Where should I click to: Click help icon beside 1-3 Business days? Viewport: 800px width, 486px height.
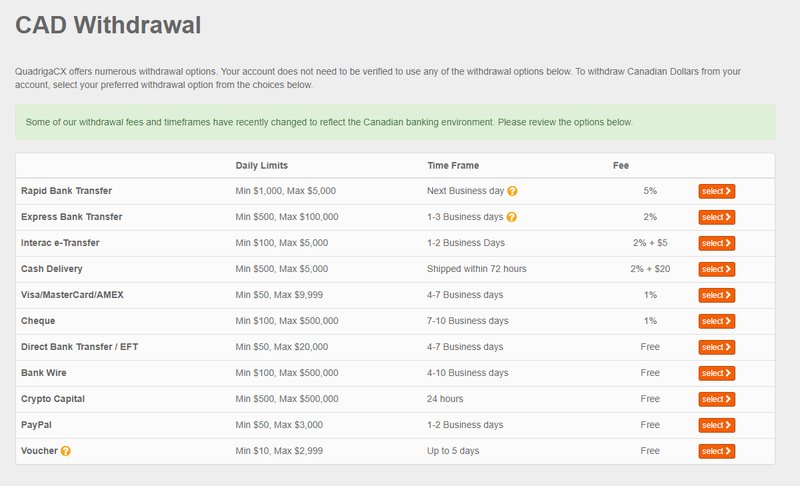(x=512, y=217)
